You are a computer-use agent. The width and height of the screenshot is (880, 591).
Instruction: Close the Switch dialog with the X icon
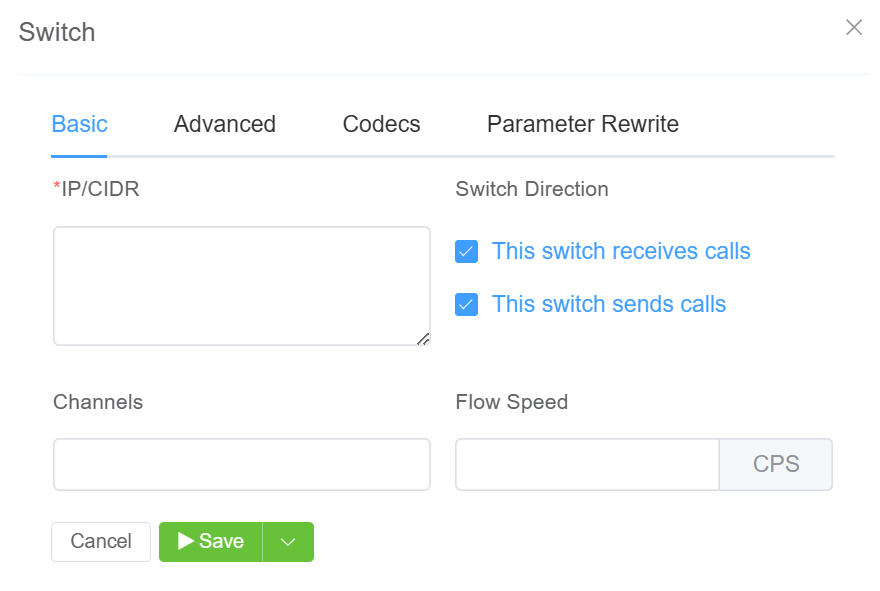click(854, 28)
